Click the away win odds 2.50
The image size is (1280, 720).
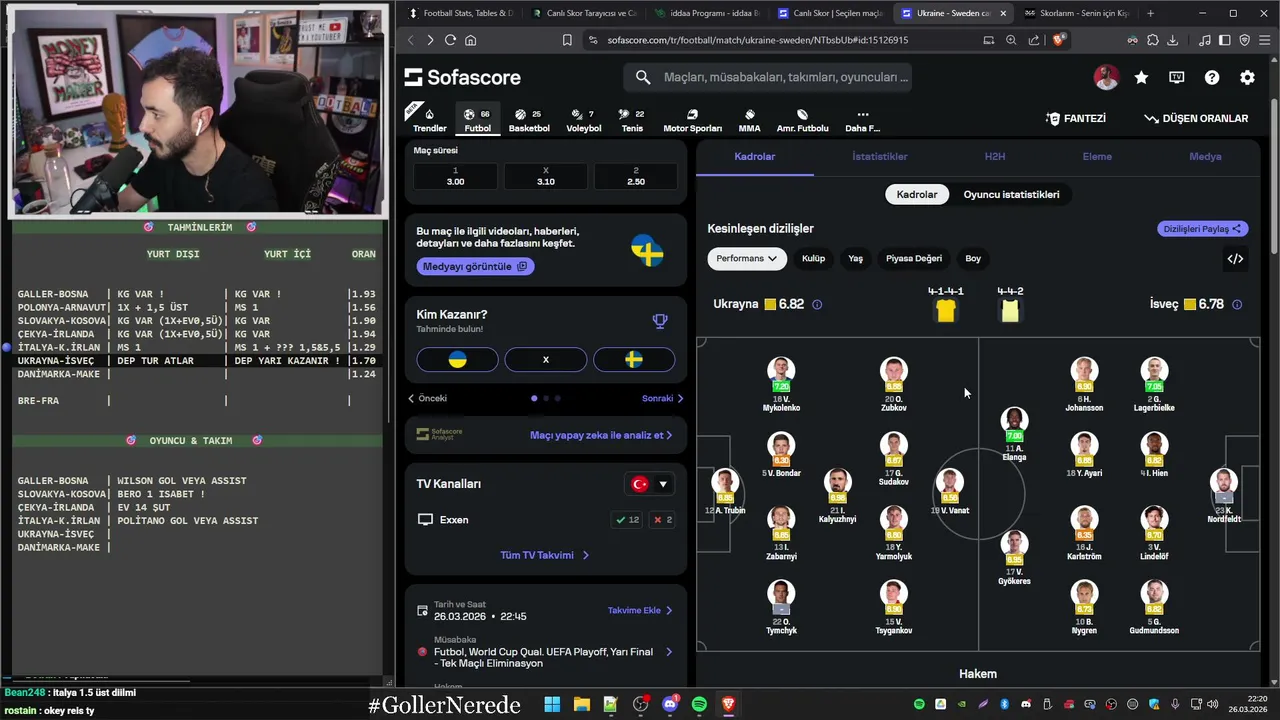[x=636, y=176]
